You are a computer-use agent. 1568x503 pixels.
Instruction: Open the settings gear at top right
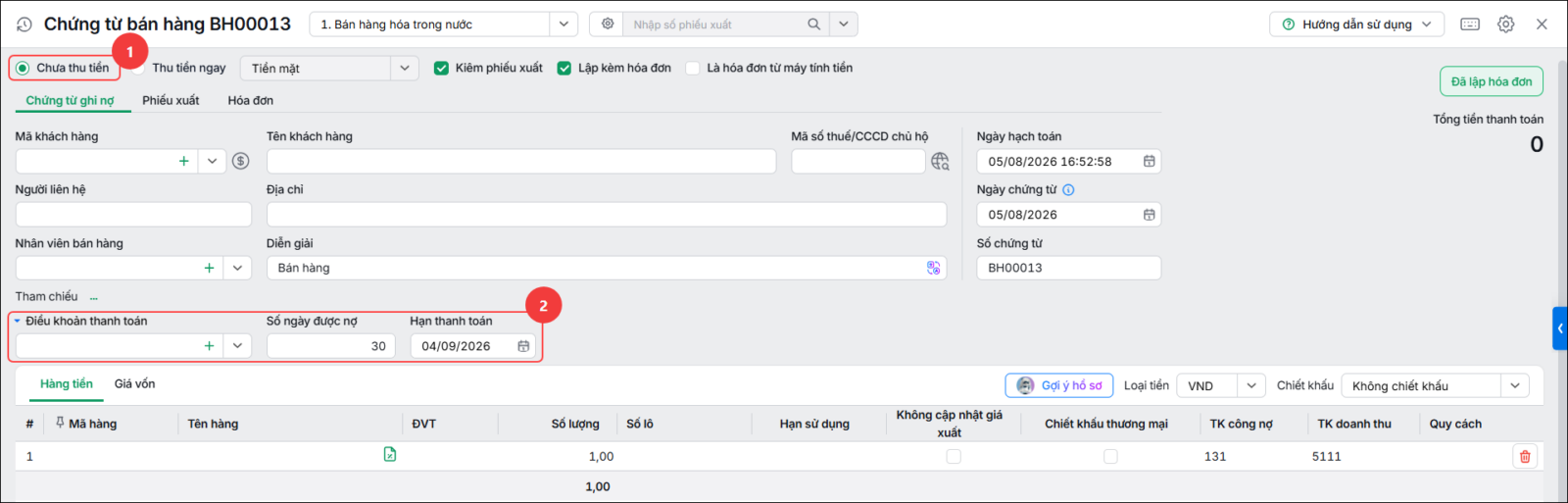pyautogui.click(x=1506, y=25)
